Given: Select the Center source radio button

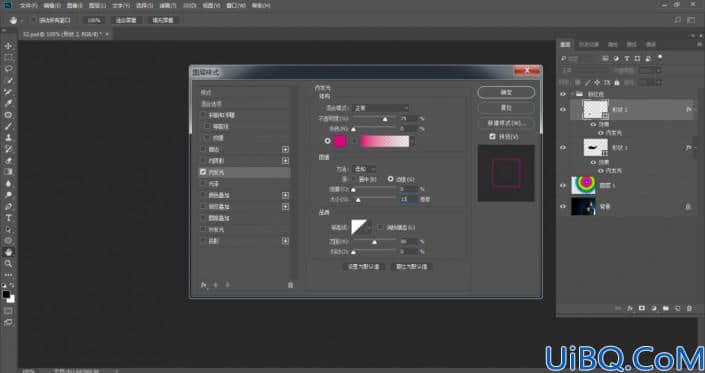Looking at the screenshot, I should (354, 179).
